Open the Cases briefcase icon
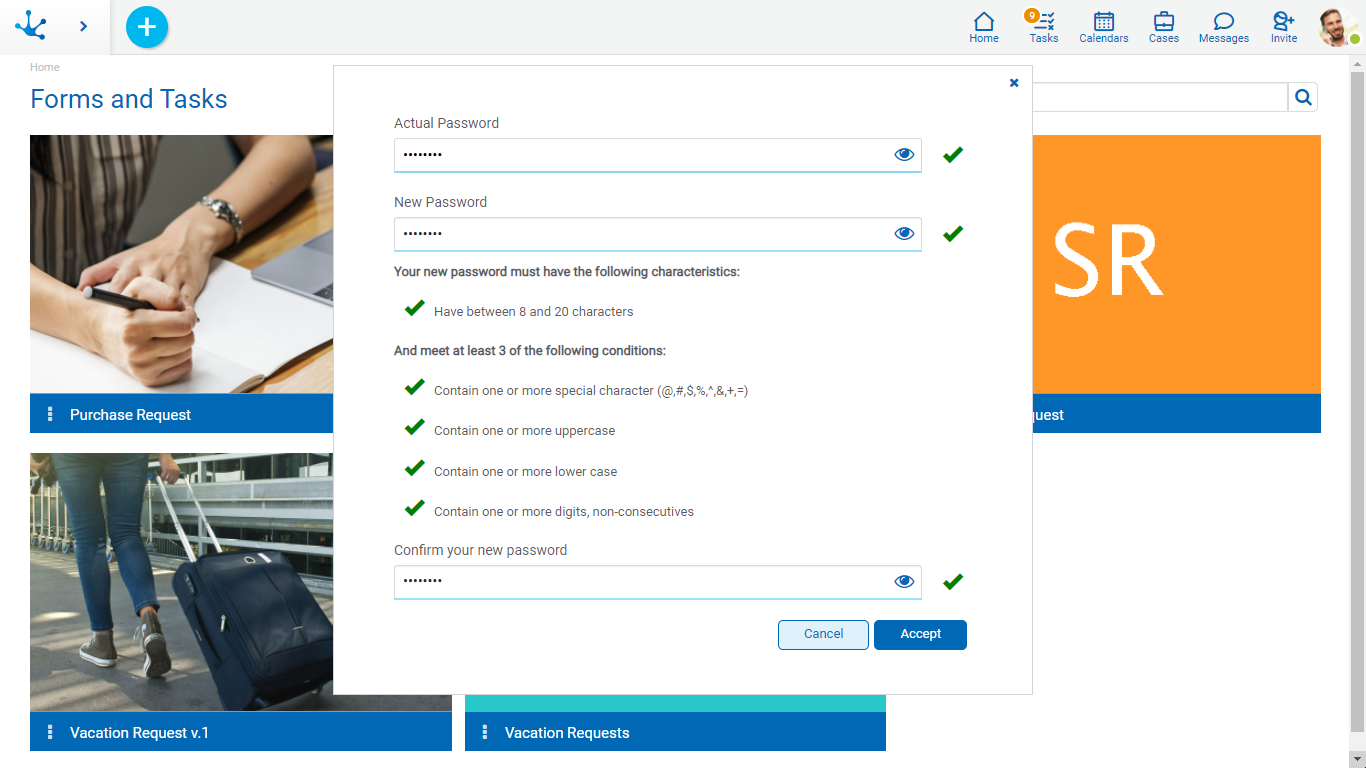 point(1163,27)
